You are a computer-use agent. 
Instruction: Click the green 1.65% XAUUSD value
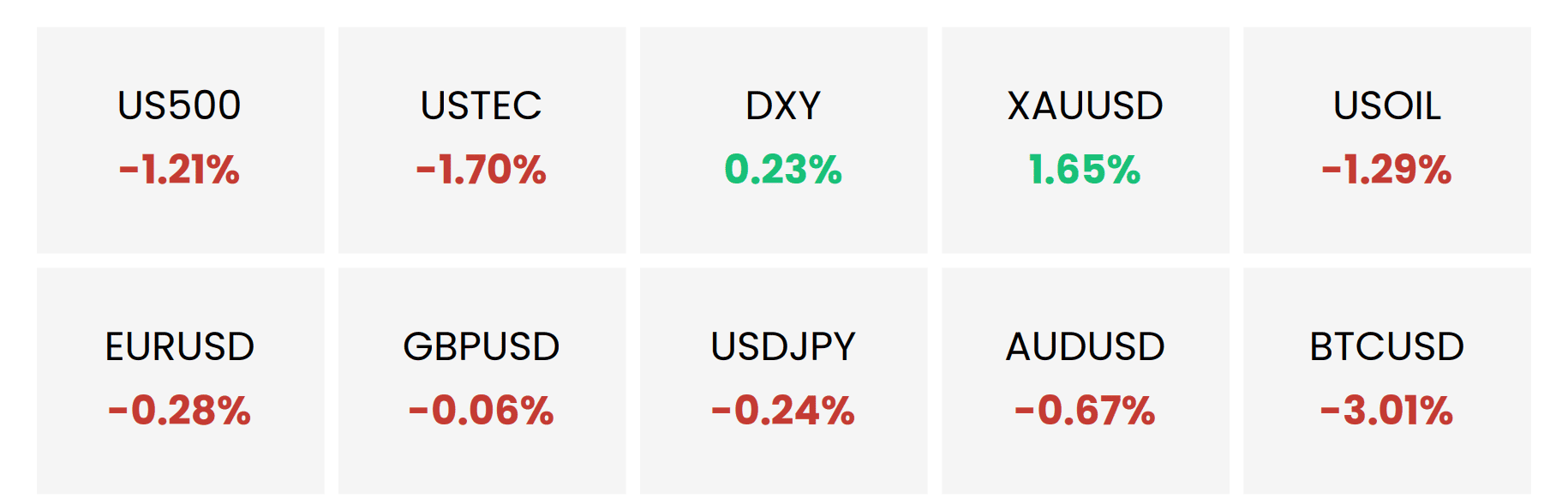[1085, 170]
